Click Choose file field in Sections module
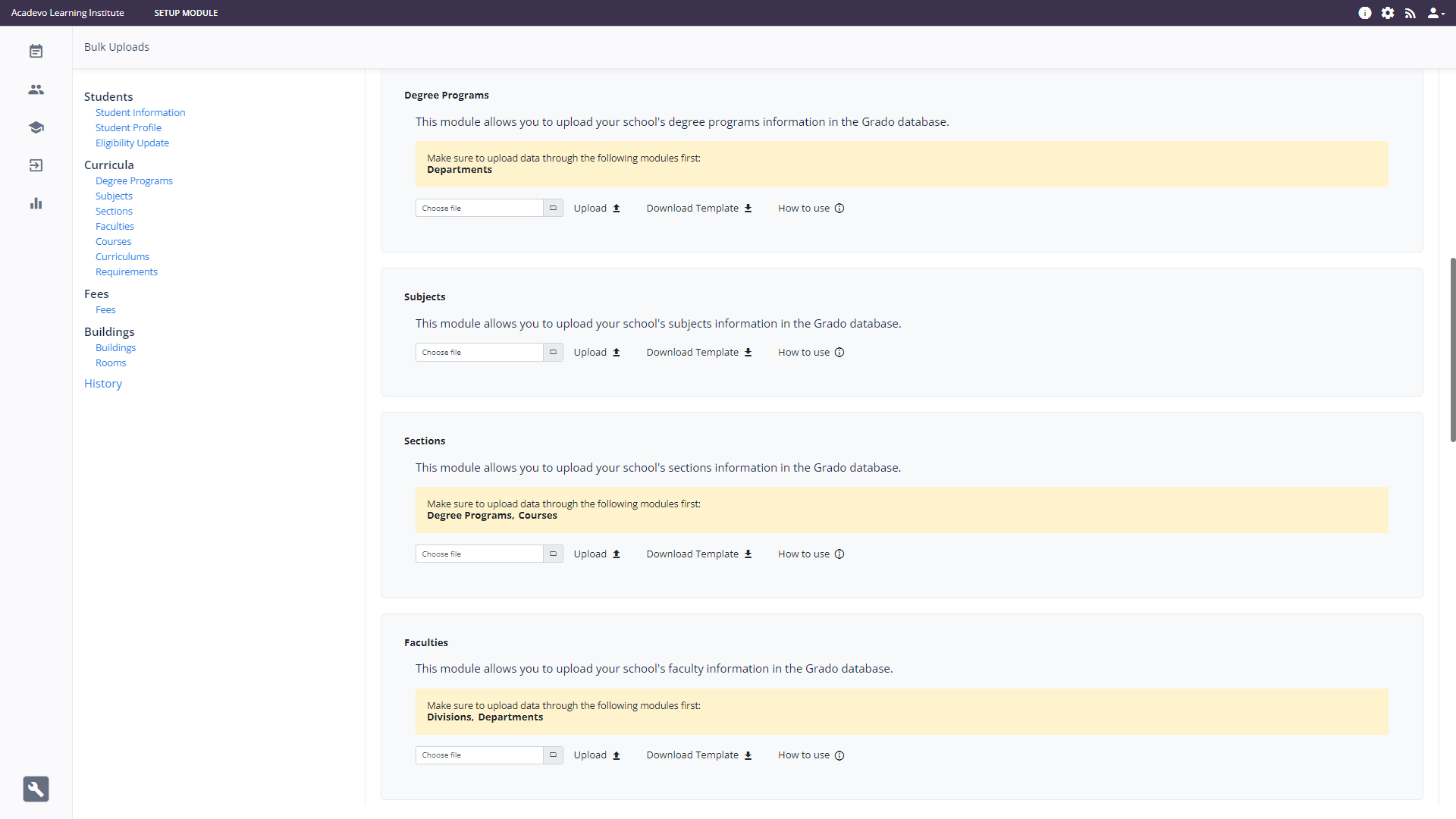This screenshot has height=819, width=1456. pyautogui.click(x=479, y=554)
